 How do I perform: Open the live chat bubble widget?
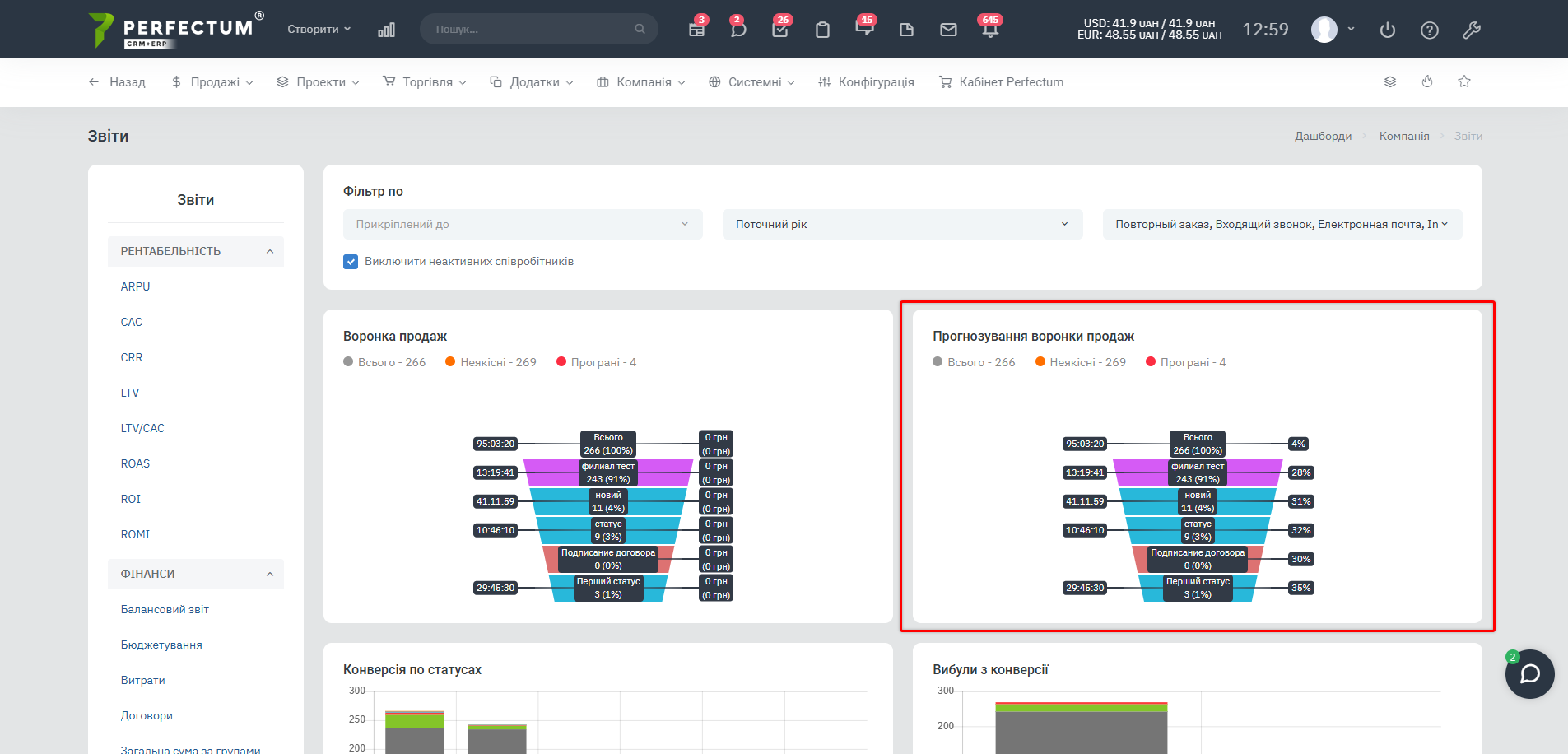click(x=1529, y=674)
